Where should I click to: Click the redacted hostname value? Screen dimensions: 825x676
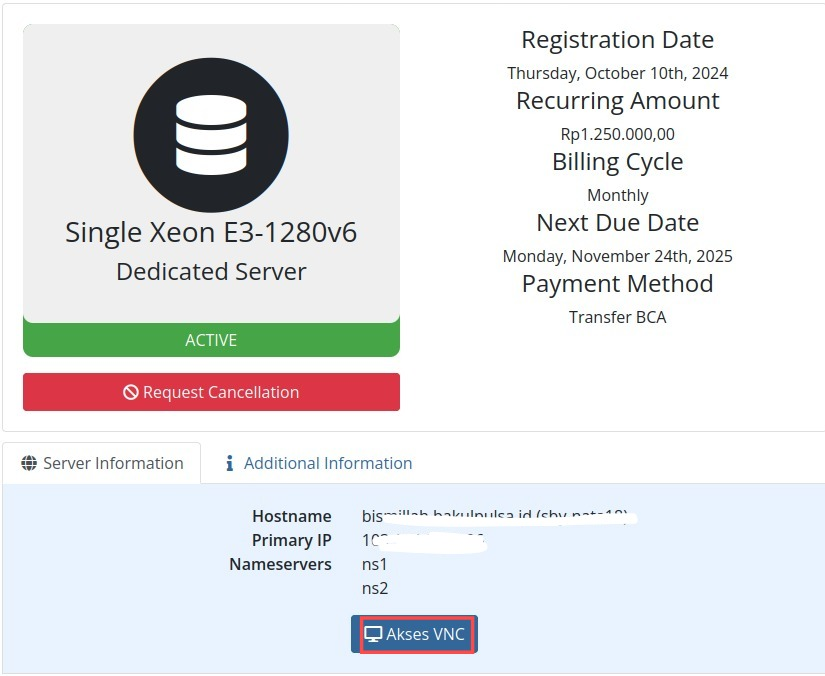(x=497, y=516)
